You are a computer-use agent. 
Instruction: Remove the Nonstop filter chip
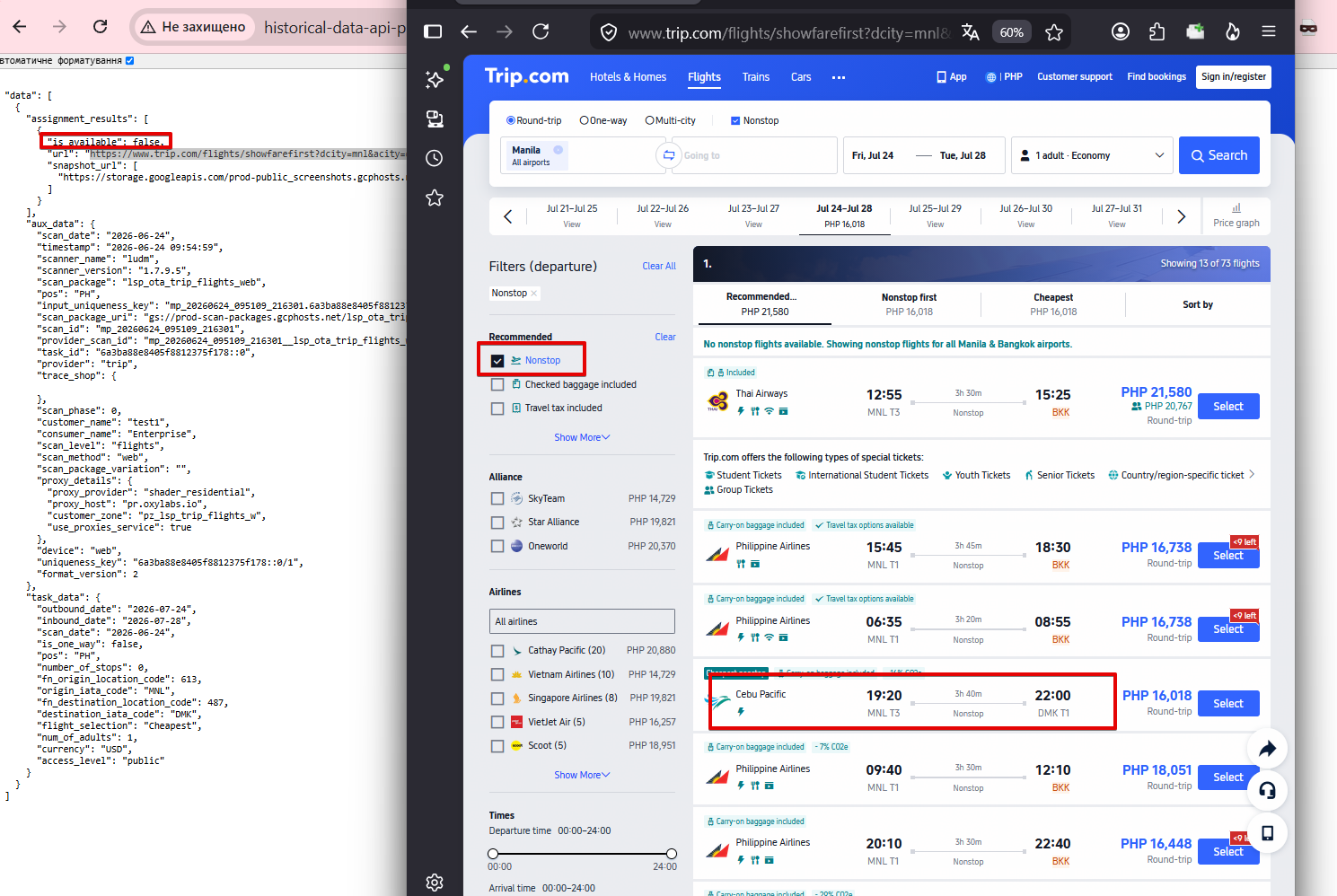[x=534, y=294]
